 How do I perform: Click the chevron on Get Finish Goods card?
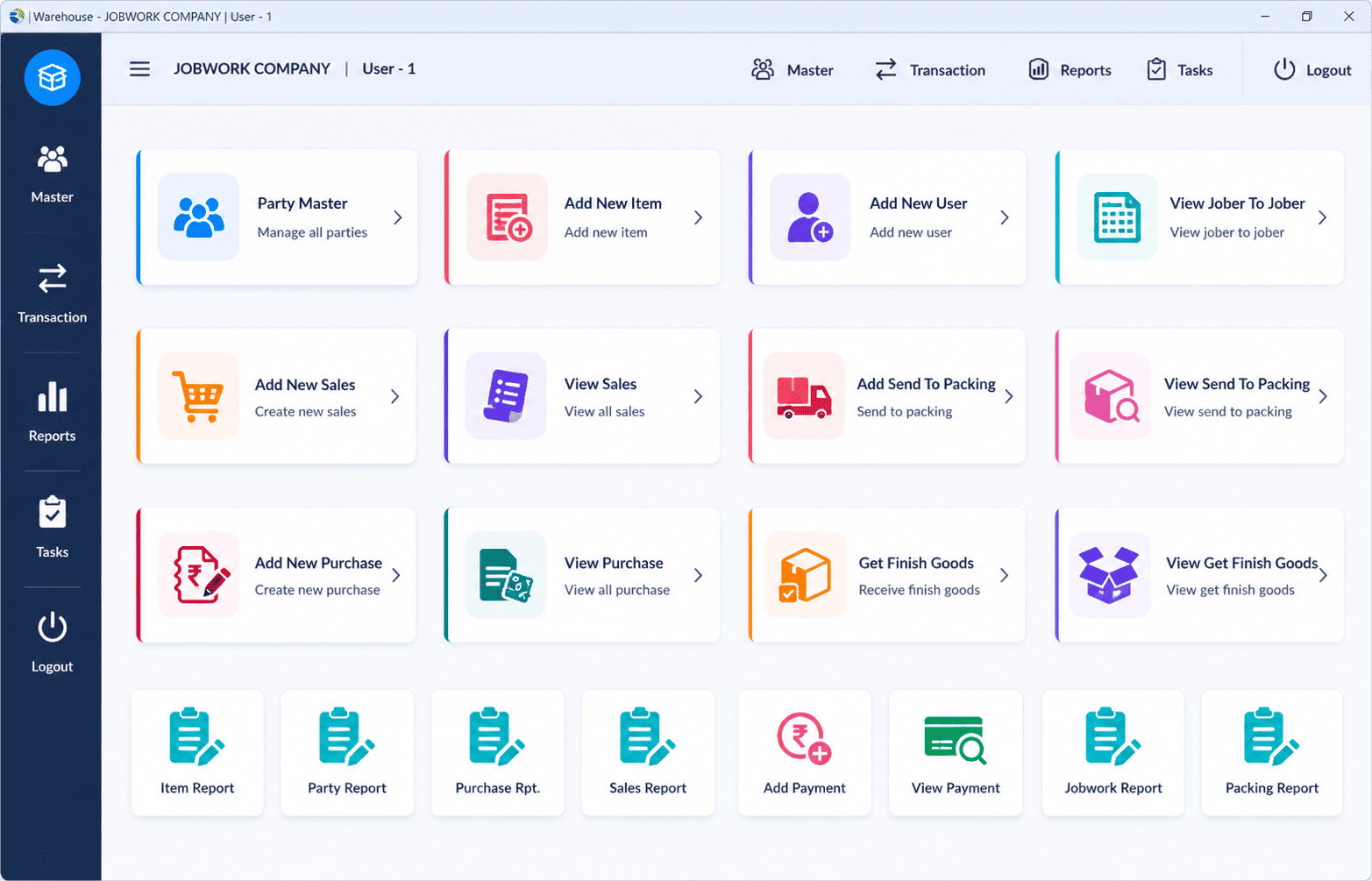[x=1005, y=576]
